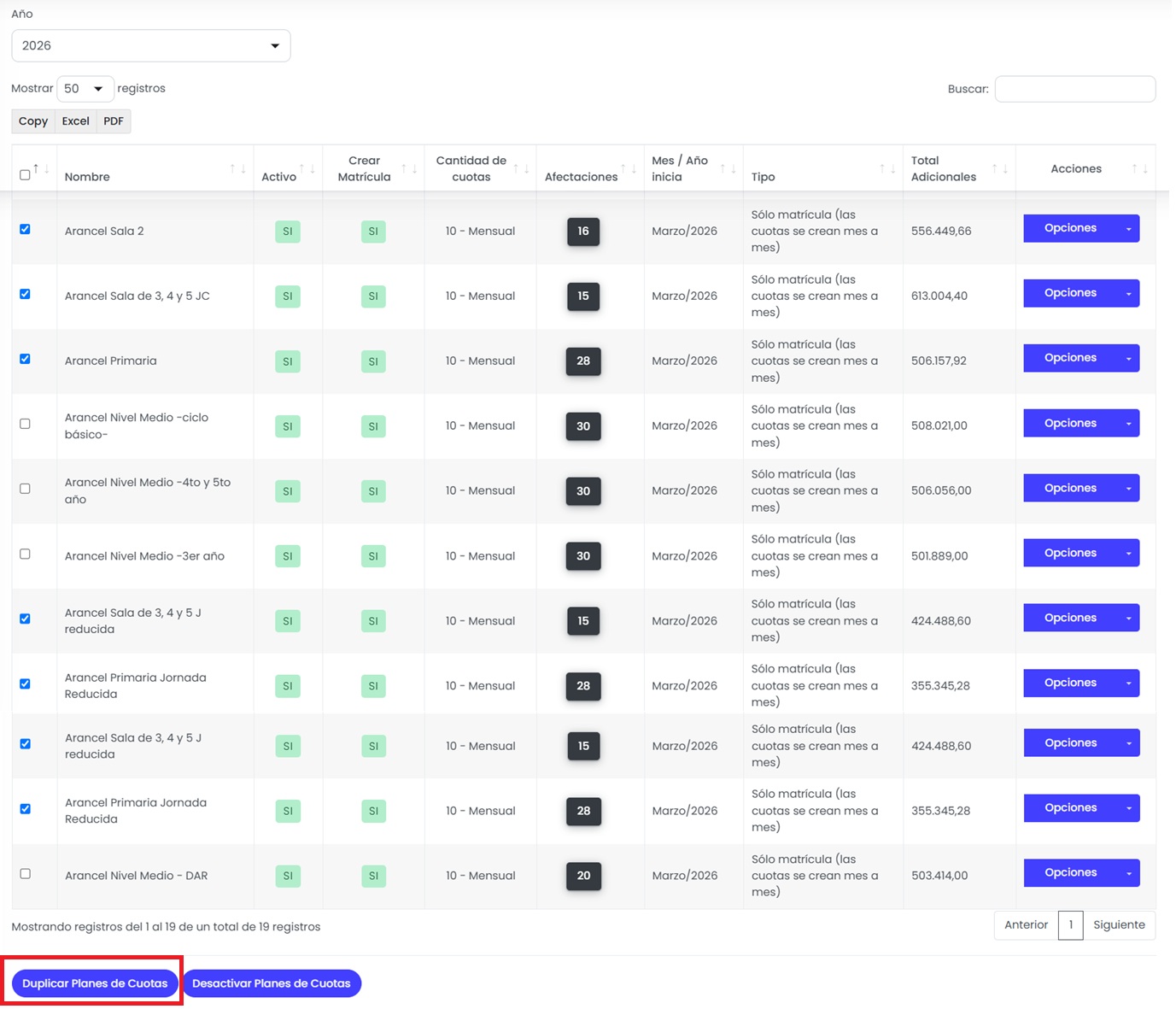Click the Arancel Nivel Medio -3er año name
This screenshot has height=1009, width=1176.
tap(145, 556)
